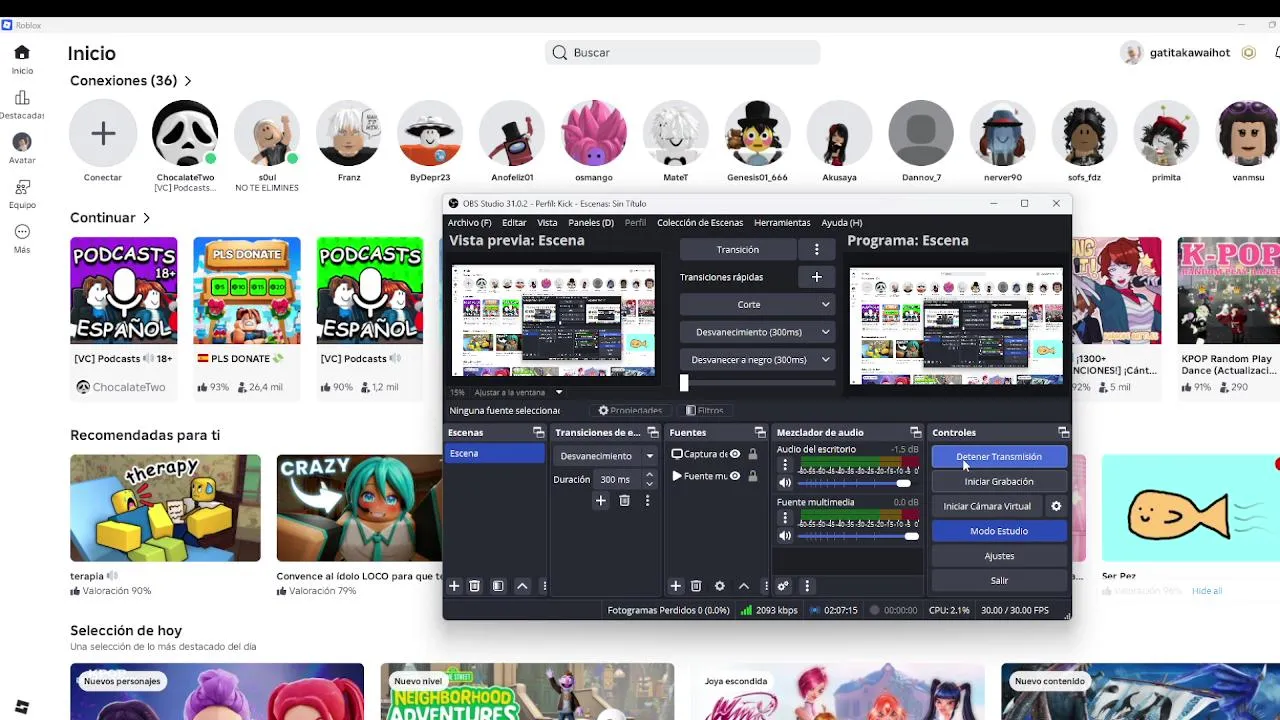Mute Fuente multimedia speaker icon
This screenshot has height=720, width=1280.
coord(785,536)
